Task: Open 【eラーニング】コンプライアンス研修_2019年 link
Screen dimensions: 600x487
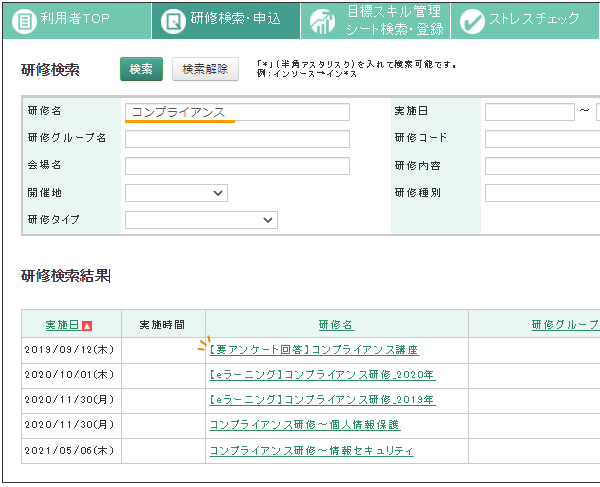Action: 323,400
